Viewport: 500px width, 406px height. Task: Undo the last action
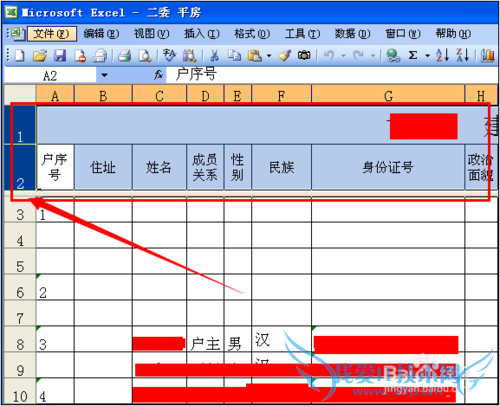coord(329,55)
